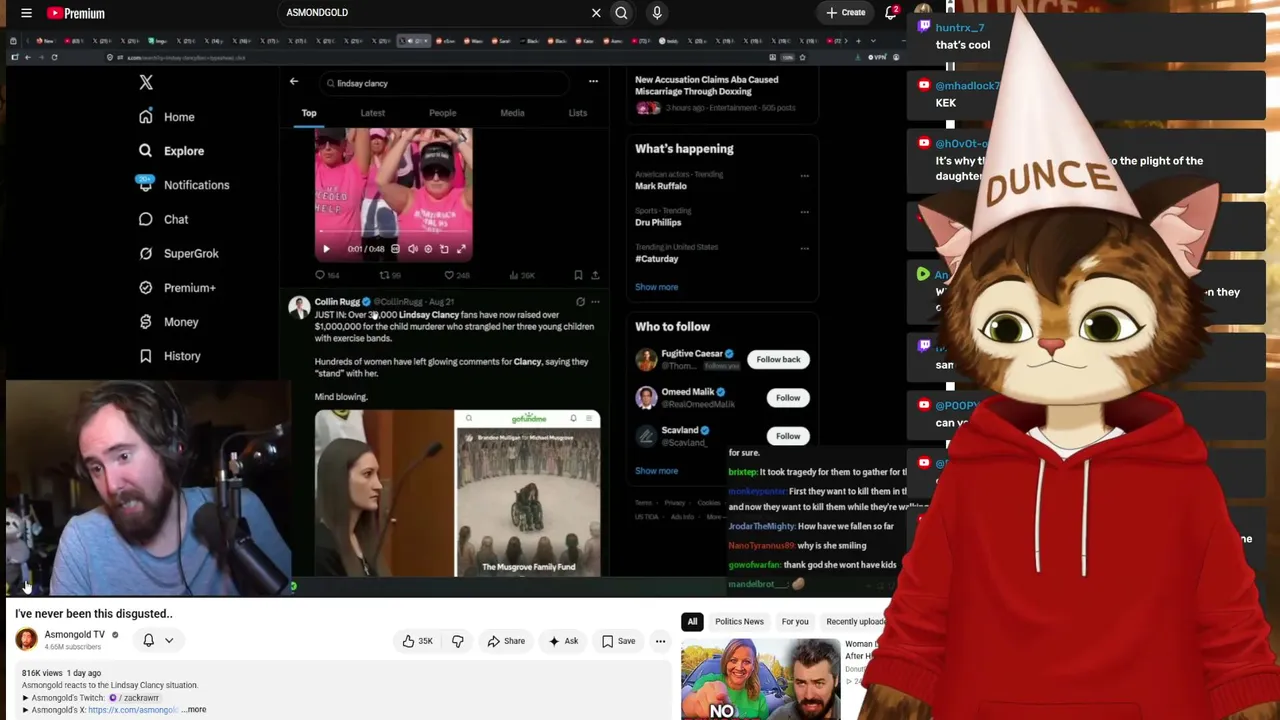Clear the ASMONGOLD search text
The width and height of the screenshot is (1280, 720).
pos(596,13)
